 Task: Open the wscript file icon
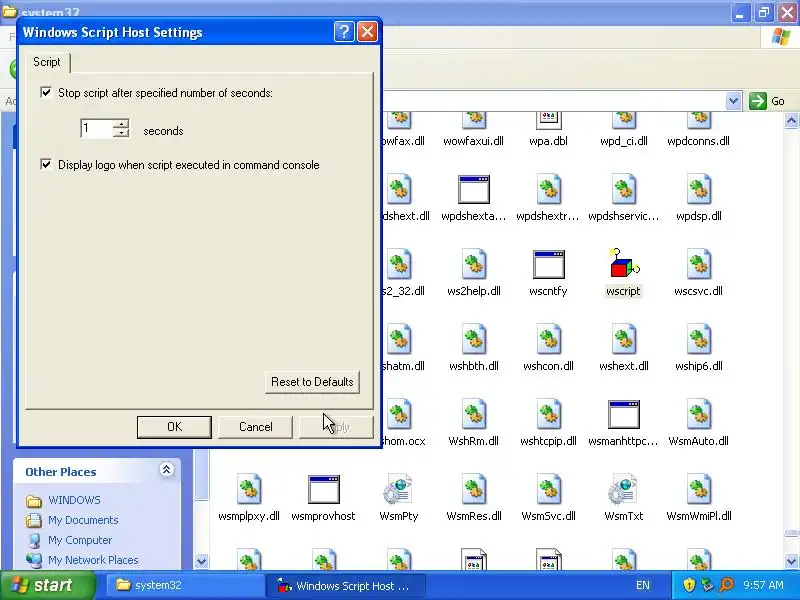tap(623, 263)
